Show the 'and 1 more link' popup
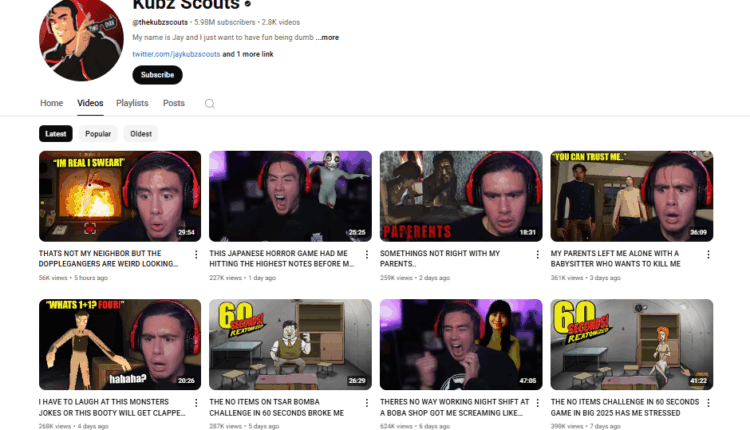This screenshot has height=430, width=750. (x=248, y=54)
